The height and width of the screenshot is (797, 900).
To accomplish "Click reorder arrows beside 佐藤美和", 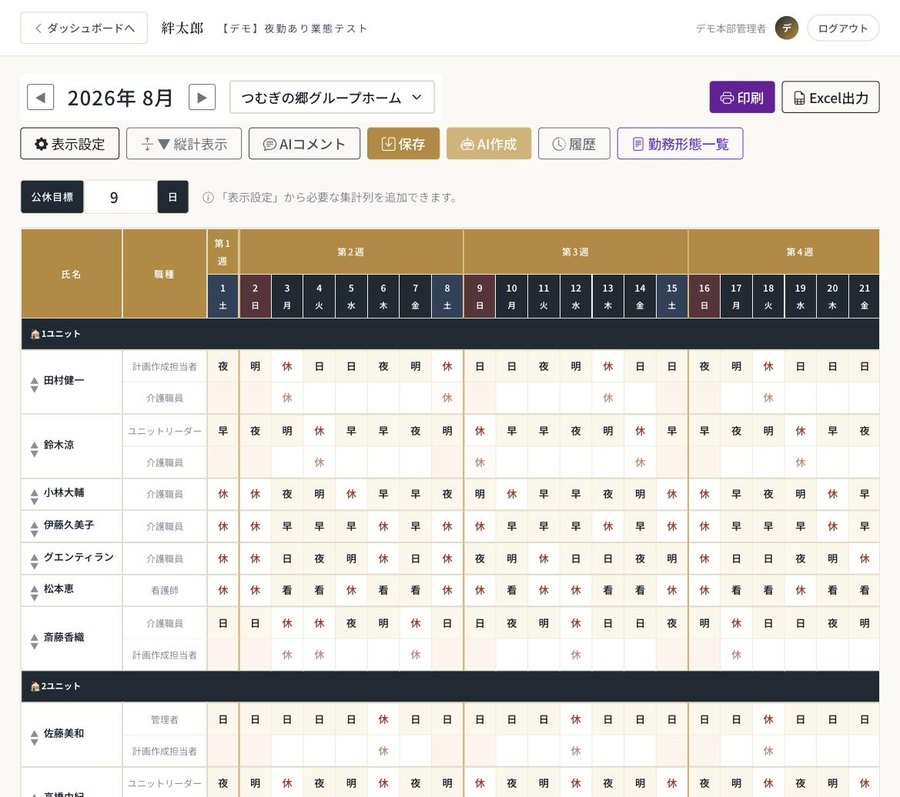I will [x=34, y=738].
